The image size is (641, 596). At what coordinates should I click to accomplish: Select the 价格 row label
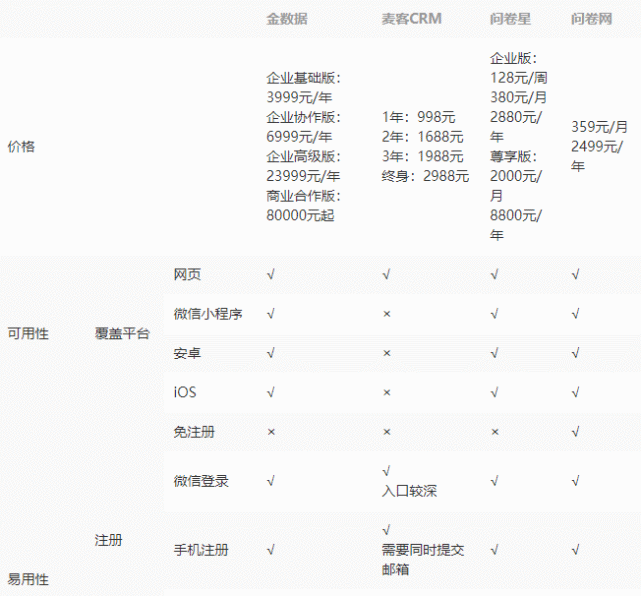click(21, 146)
